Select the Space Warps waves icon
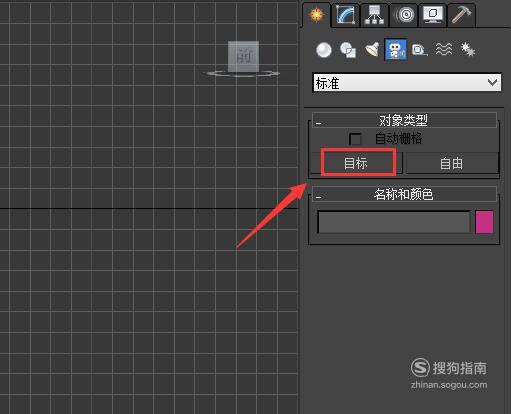The image size is (511, 414). coord(444,50)
